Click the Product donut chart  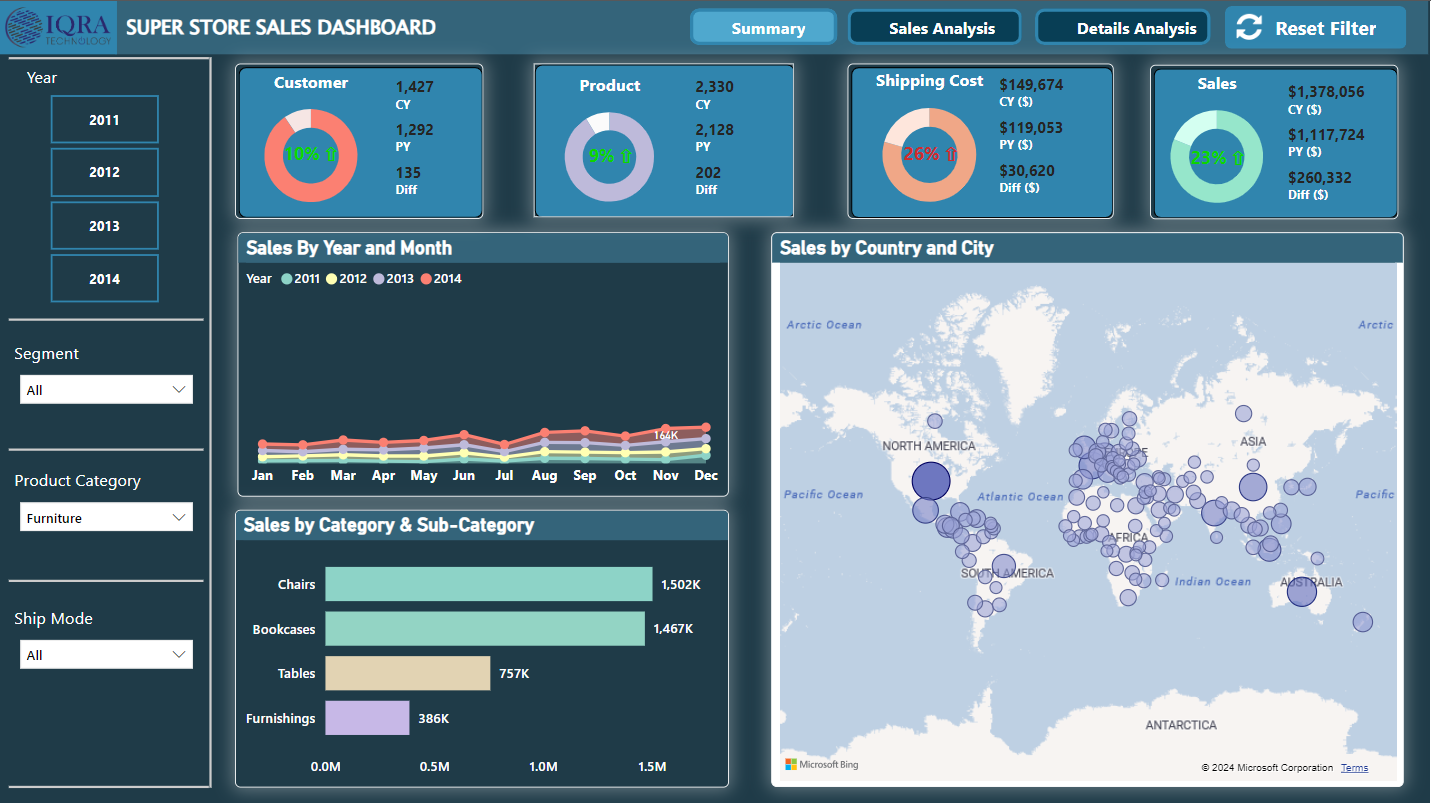(611, 156)
